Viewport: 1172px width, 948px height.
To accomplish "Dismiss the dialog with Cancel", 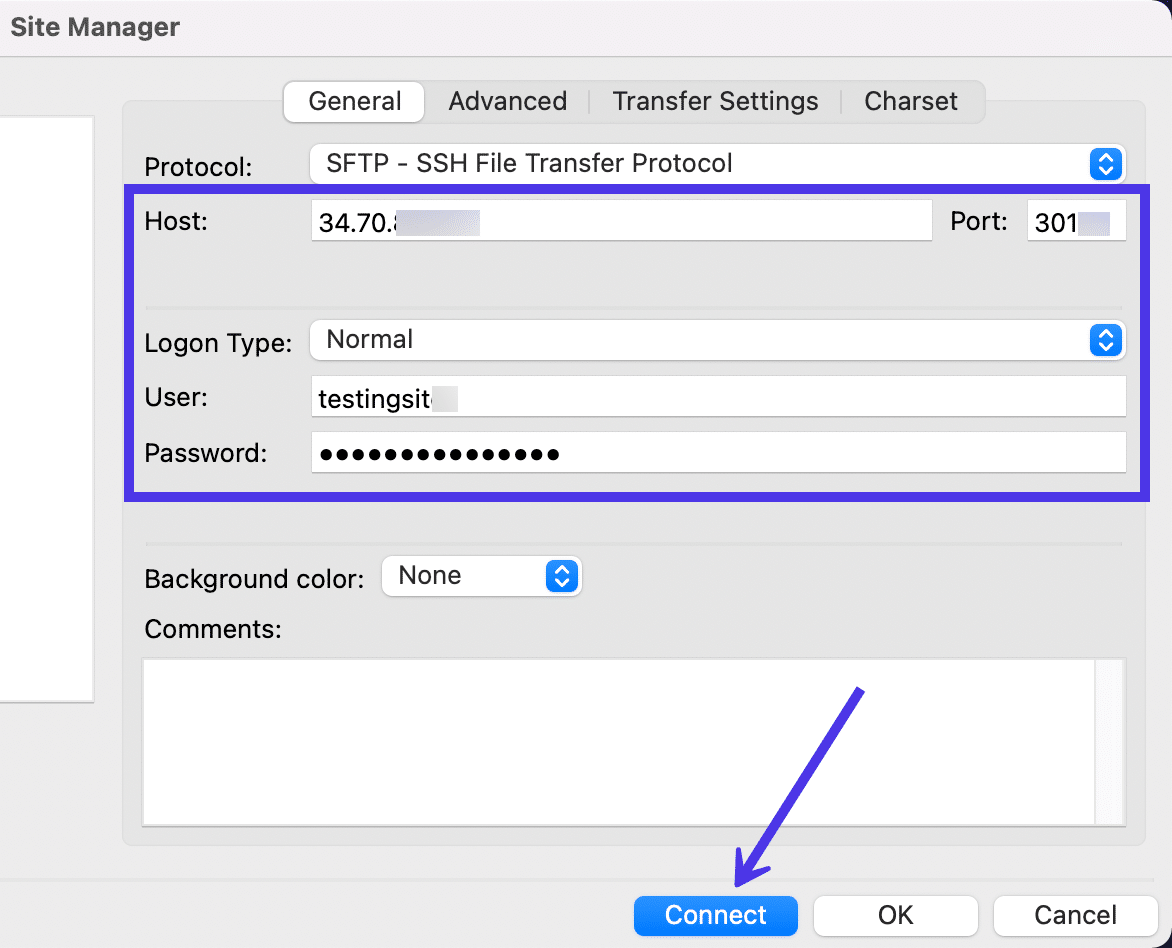I will tap(1075, 915).
